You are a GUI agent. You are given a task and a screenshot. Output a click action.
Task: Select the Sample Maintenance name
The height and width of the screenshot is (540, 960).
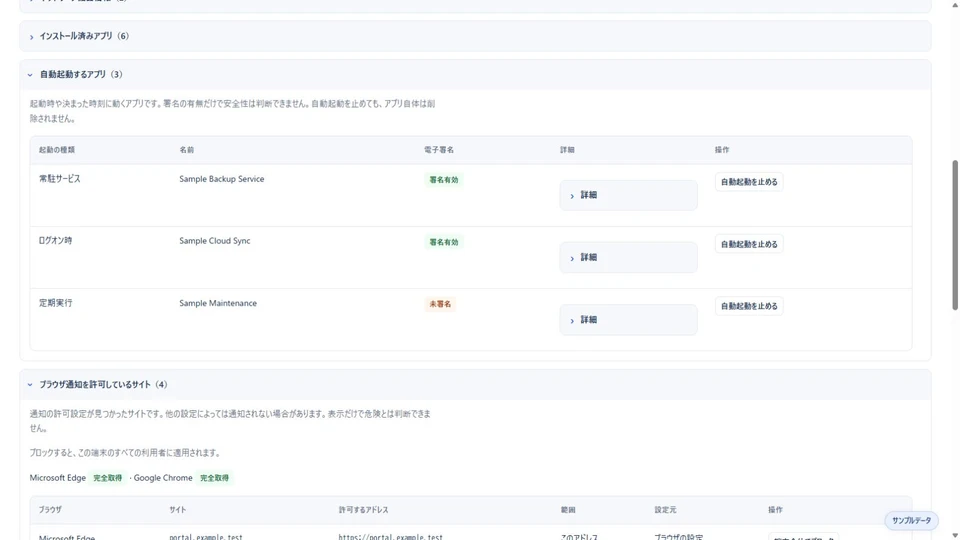[x=218, y=303]
